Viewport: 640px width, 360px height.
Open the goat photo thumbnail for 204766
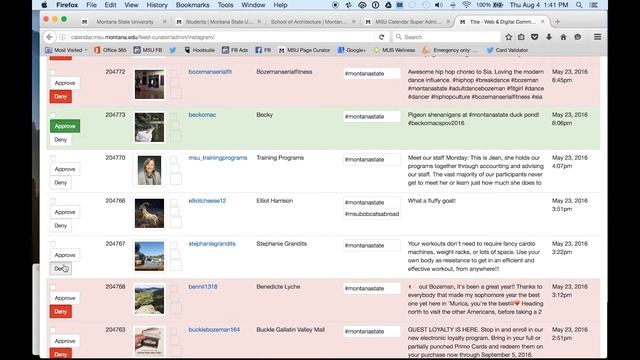coord(149,213)
